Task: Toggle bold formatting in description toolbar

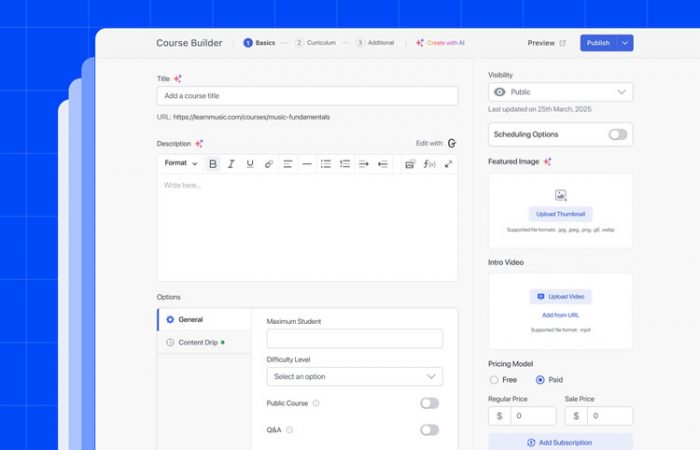Action: click(212, 164)
